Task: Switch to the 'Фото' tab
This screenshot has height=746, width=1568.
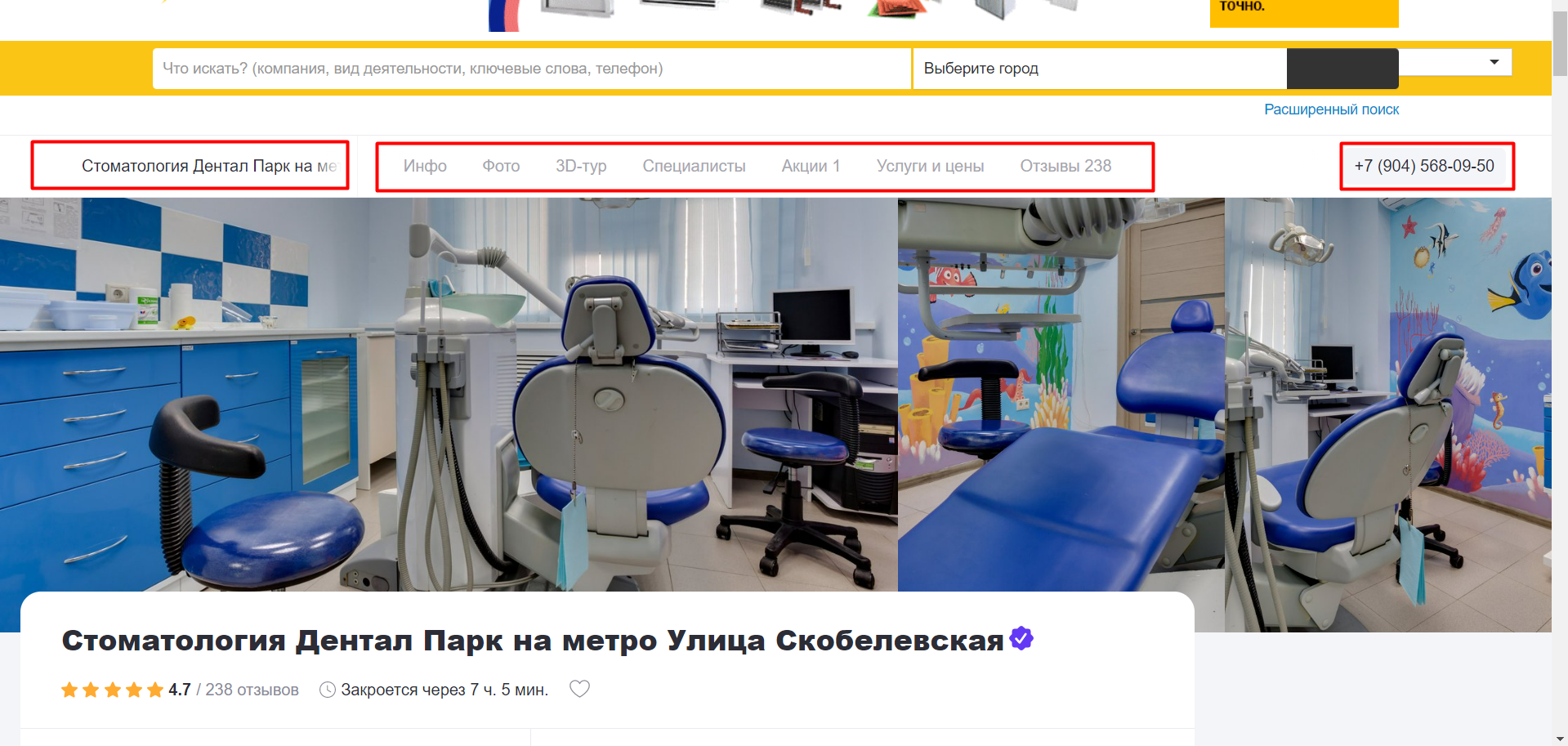Action: click(501, 166)
